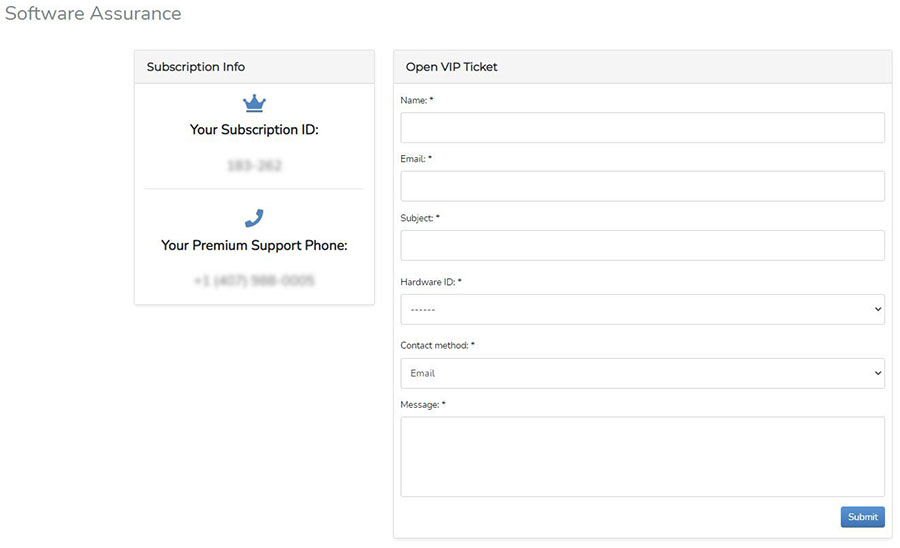Click the blurred premium support phone number

(x=254, y=281)
